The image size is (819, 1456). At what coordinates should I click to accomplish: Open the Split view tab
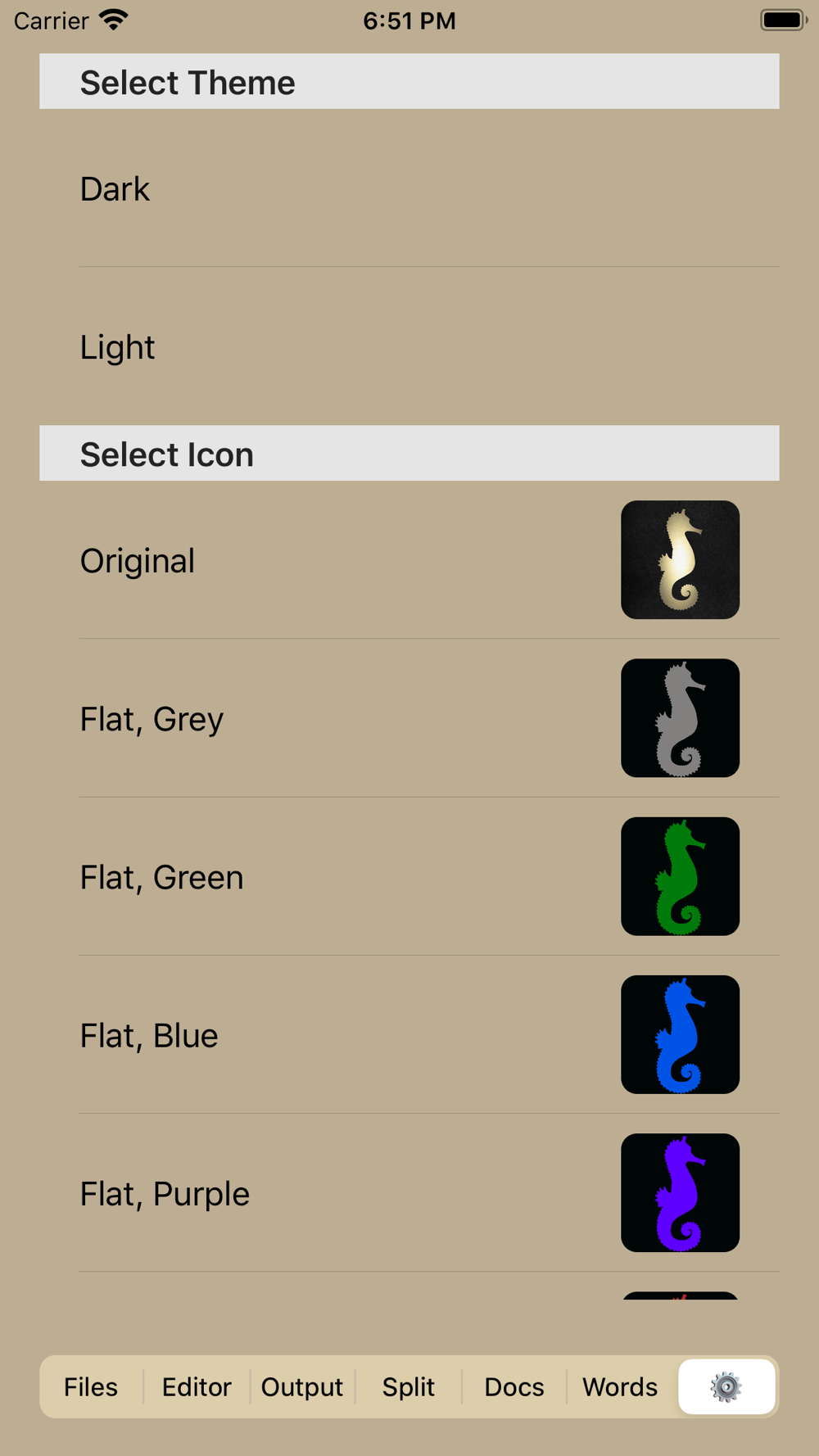tap(408, 1386)
